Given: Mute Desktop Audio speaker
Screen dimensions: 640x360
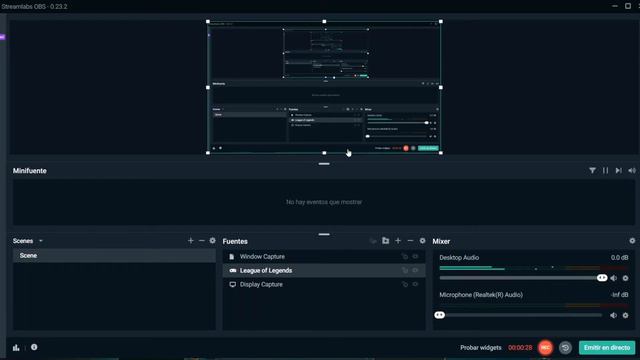Looking at the screenshot, I should (613, 278).
